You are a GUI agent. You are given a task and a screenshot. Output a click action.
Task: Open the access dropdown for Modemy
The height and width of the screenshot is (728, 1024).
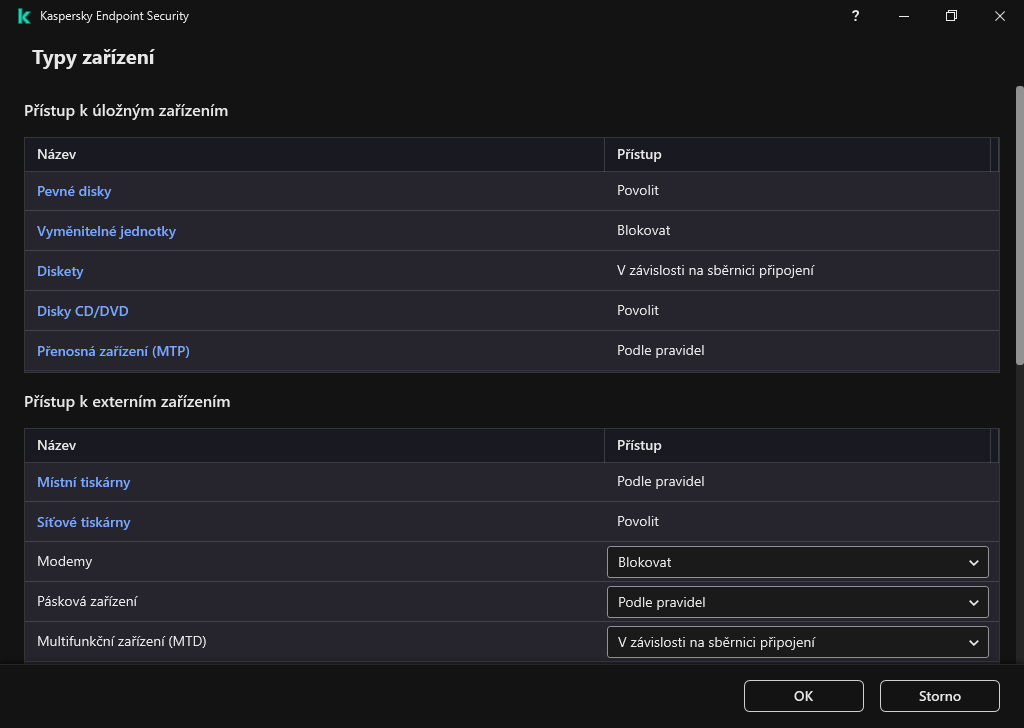[797, 562]
